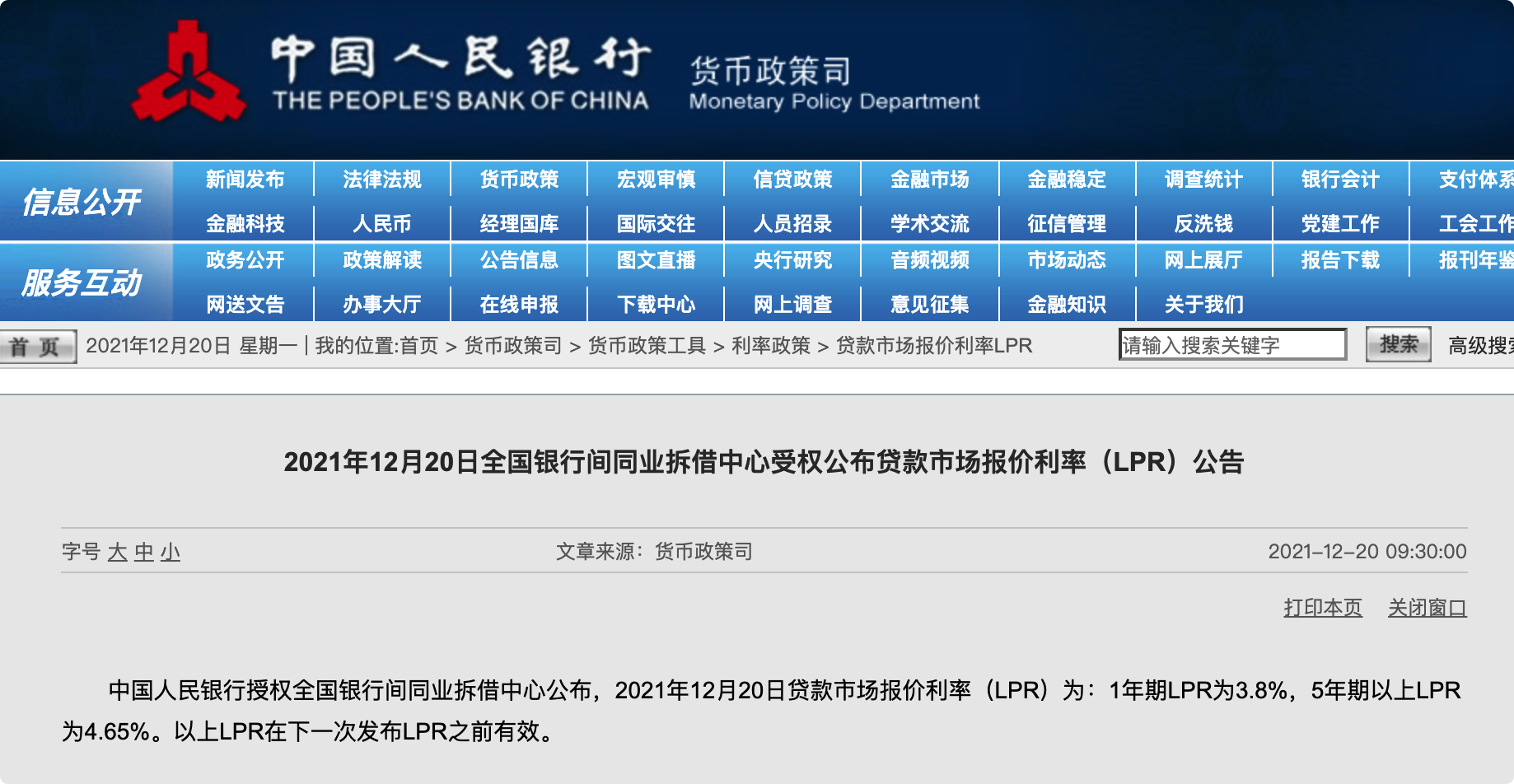
Task: Click 货币政策工具 in the breadcrumb
Action: (647, 346)
